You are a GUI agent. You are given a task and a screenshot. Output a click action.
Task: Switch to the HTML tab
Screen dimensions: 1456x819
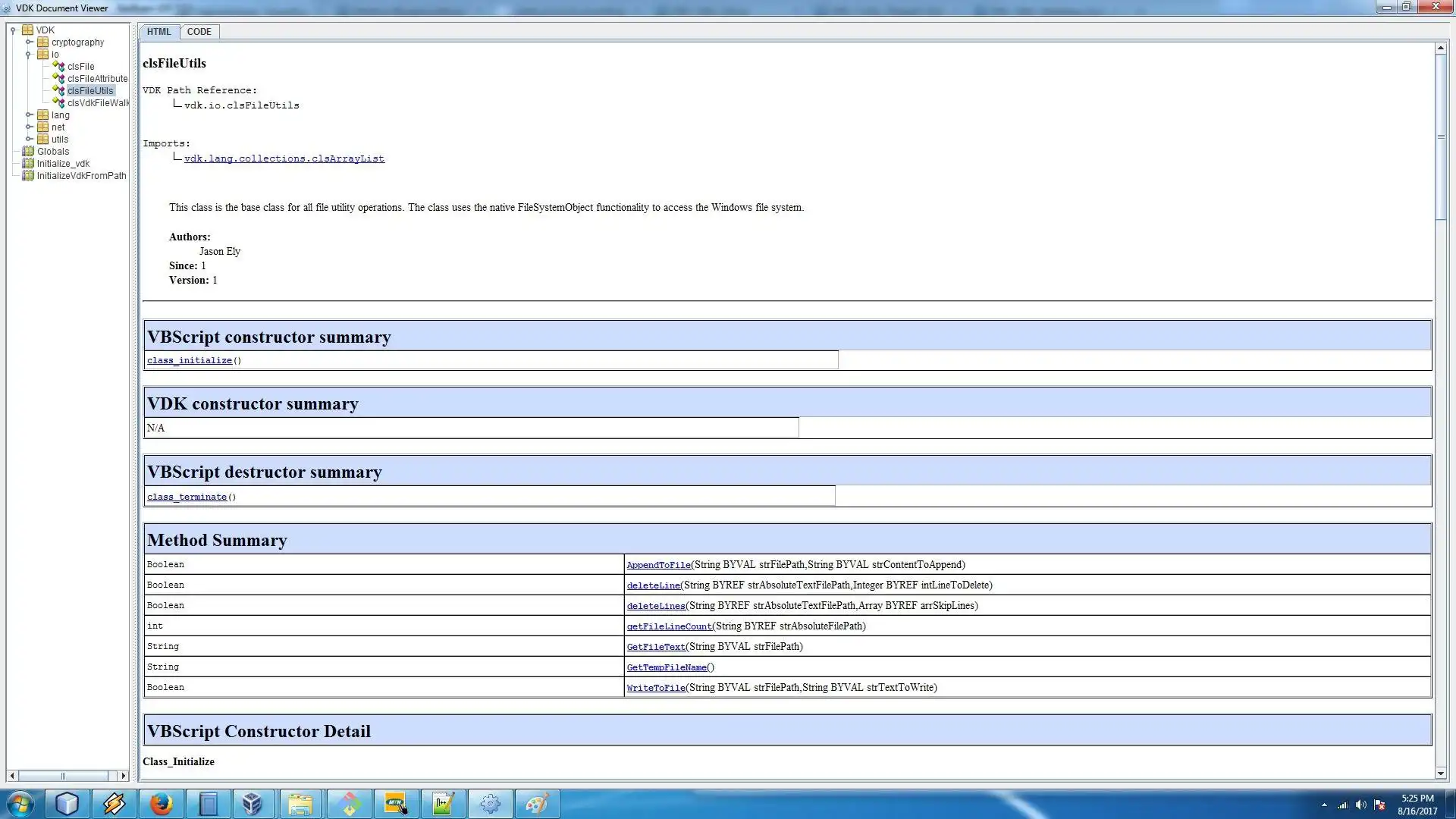159,31
